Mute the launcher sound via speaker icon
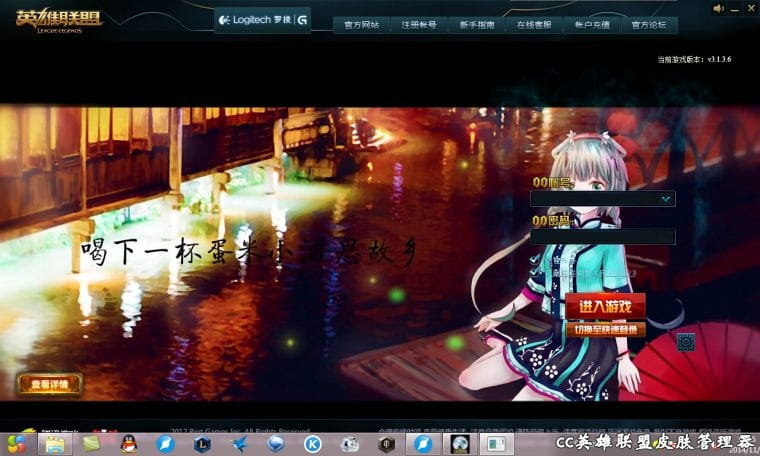760x456 pixels. point(718,8)
